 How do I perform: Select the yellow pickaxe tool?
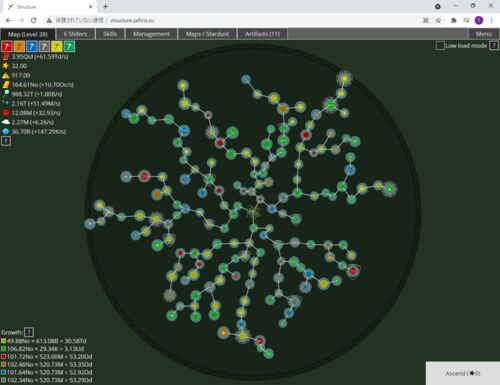(x=57, y=47)
